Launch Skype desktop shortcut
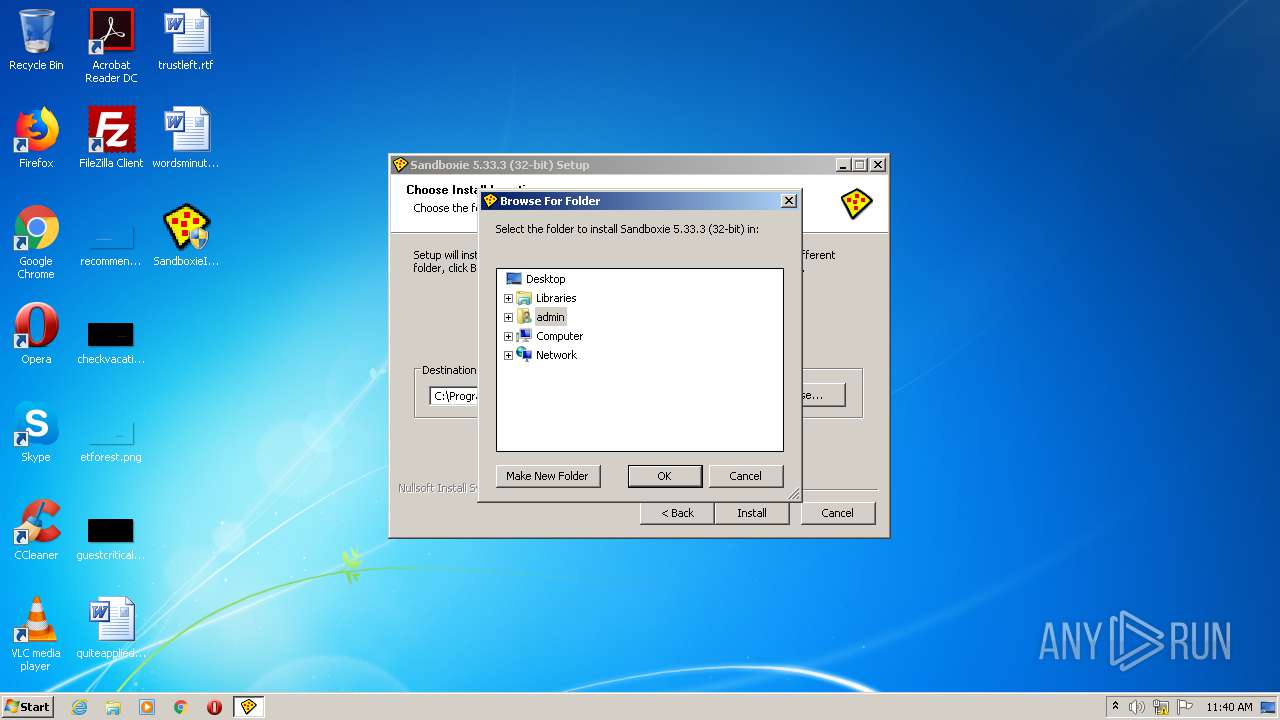The height and width of the screenshot is (720, 1280). (36, 432)
